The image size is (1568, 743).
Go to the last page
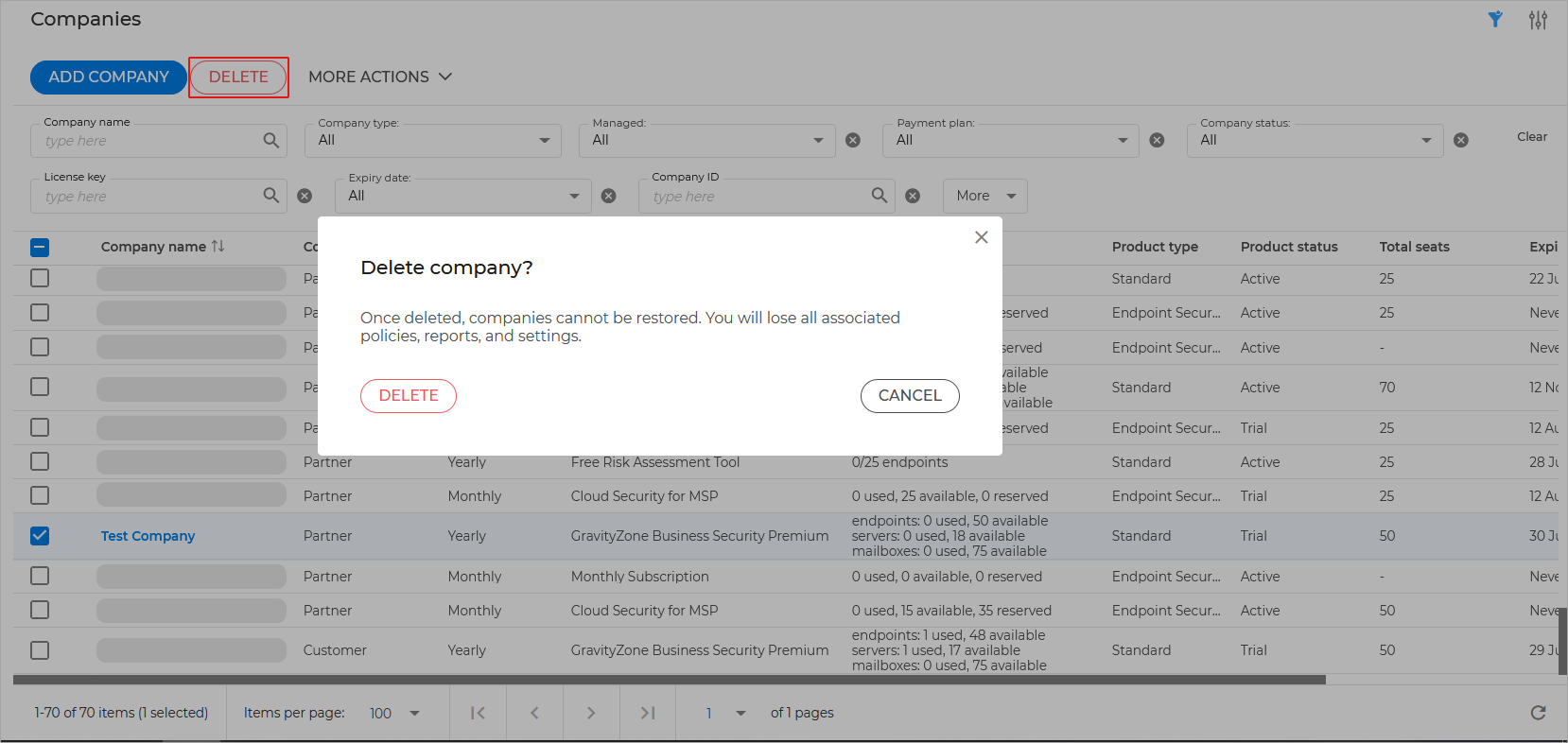648,713
